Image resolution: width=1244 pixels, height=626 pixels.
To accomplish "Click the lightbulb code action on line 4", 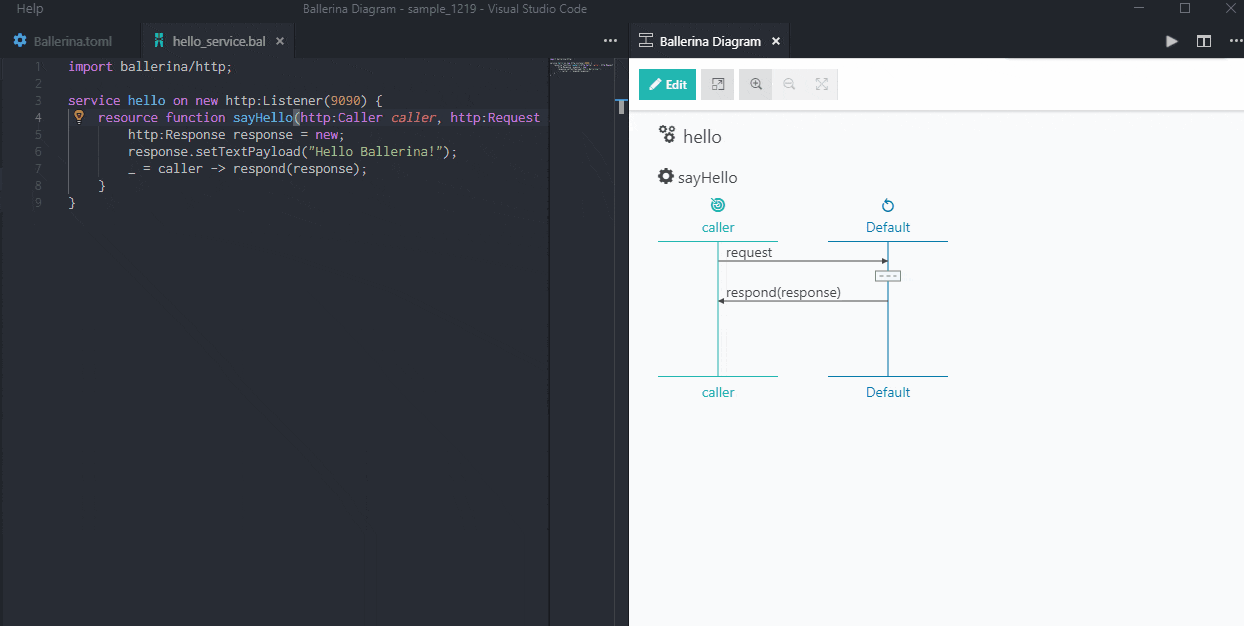I will point(79,117).
